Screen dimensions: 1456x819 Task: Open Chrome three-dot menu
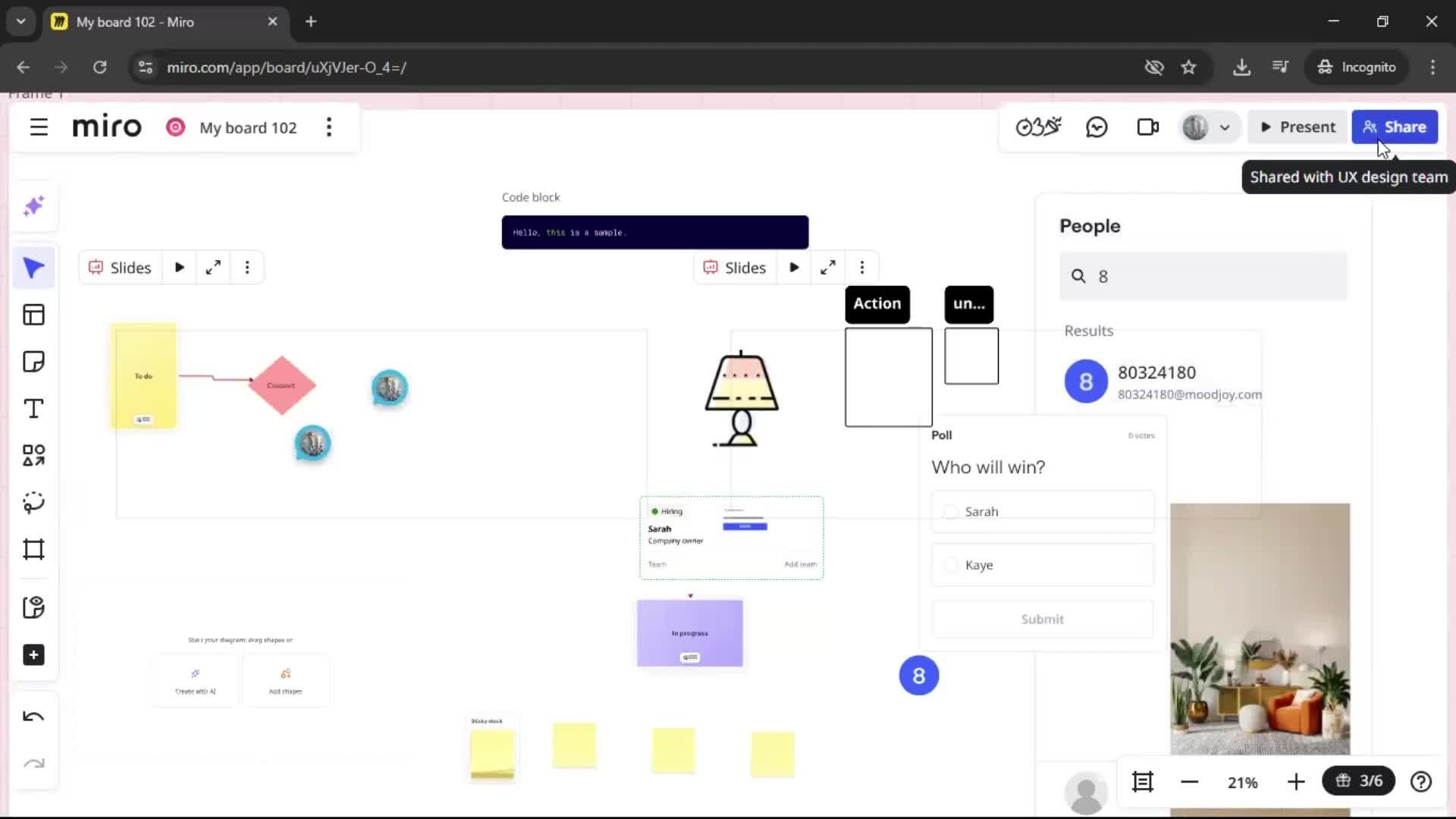click(1432, 67)
